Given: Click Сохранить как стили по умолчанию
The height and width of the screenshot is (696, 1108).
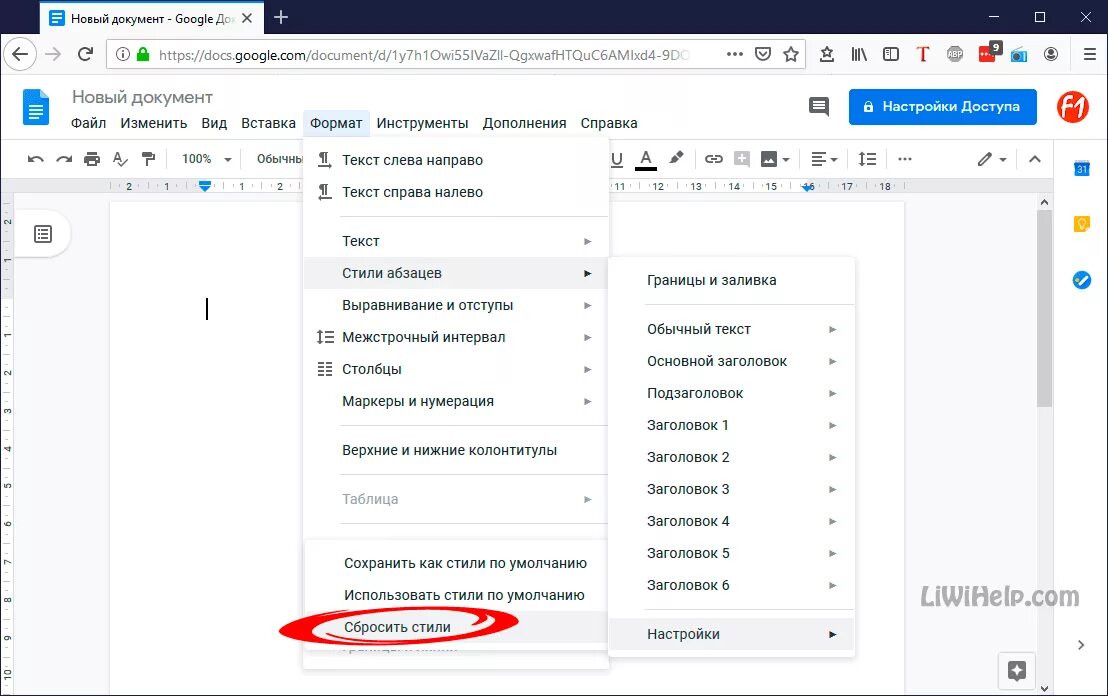Looking at the screenshot, I should pos(456,563).
